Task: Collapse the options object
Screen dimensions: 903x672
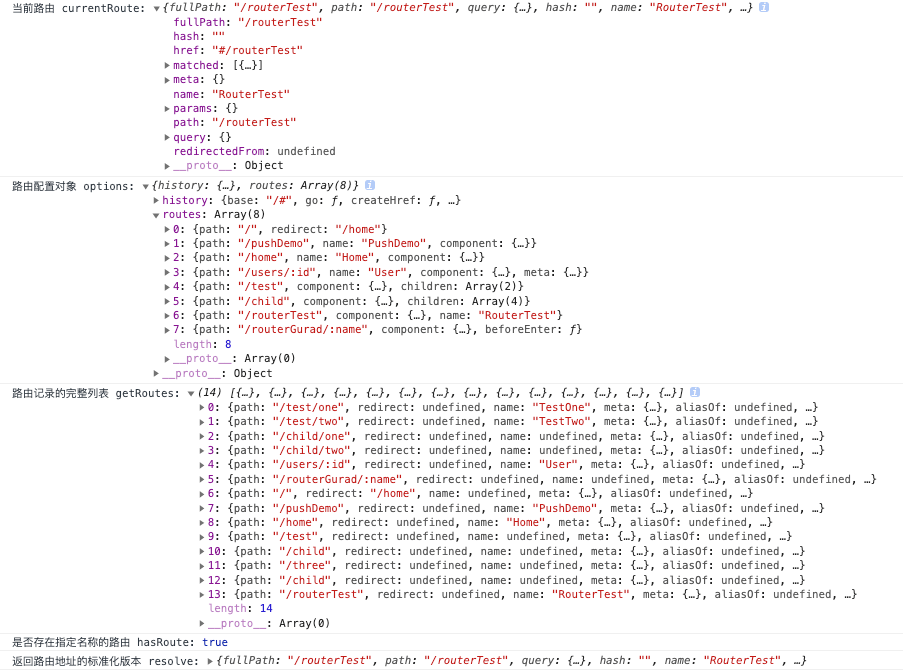Action: pyautogui.click(x=145, y=187)
